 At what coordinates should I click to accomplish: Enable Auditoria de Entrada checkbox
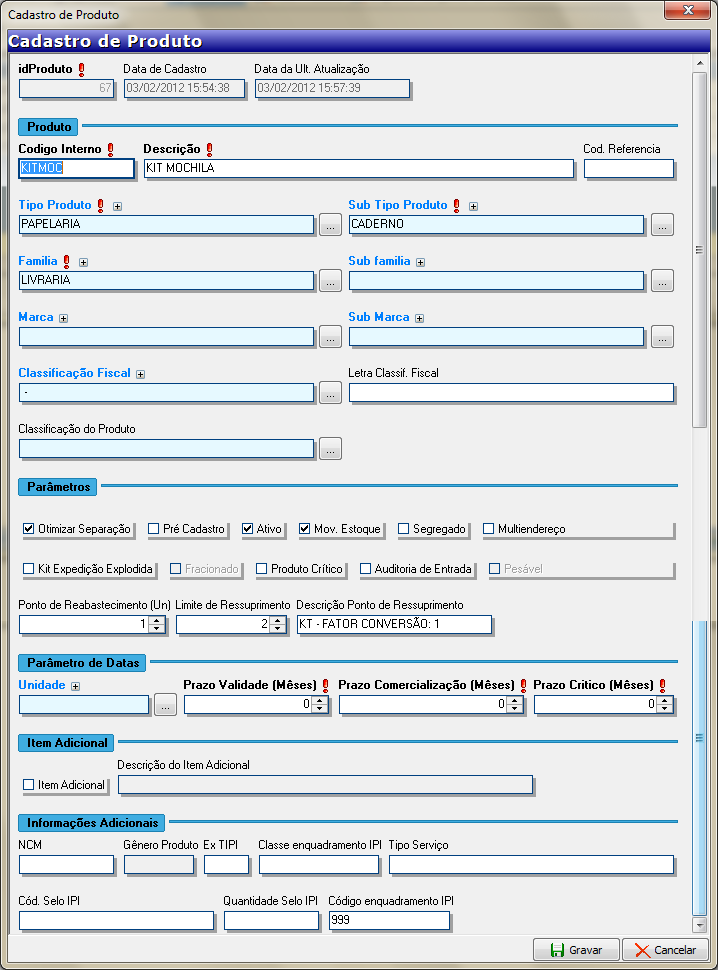coord(366,571)
